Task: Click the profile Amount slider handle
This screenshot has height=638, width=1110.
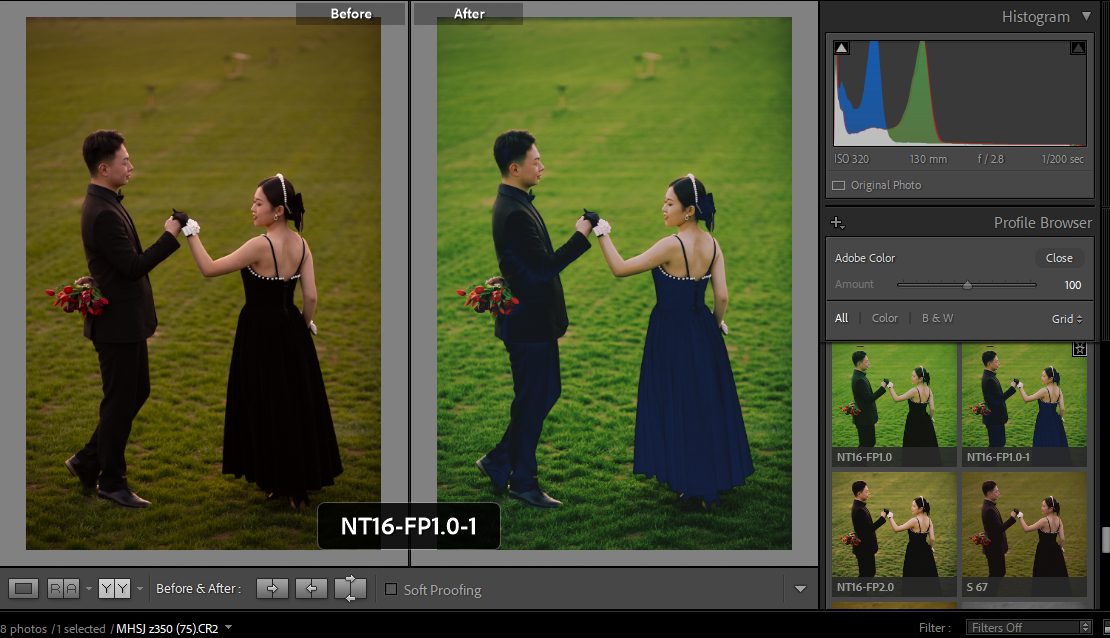Action: [x=967, y=285]
